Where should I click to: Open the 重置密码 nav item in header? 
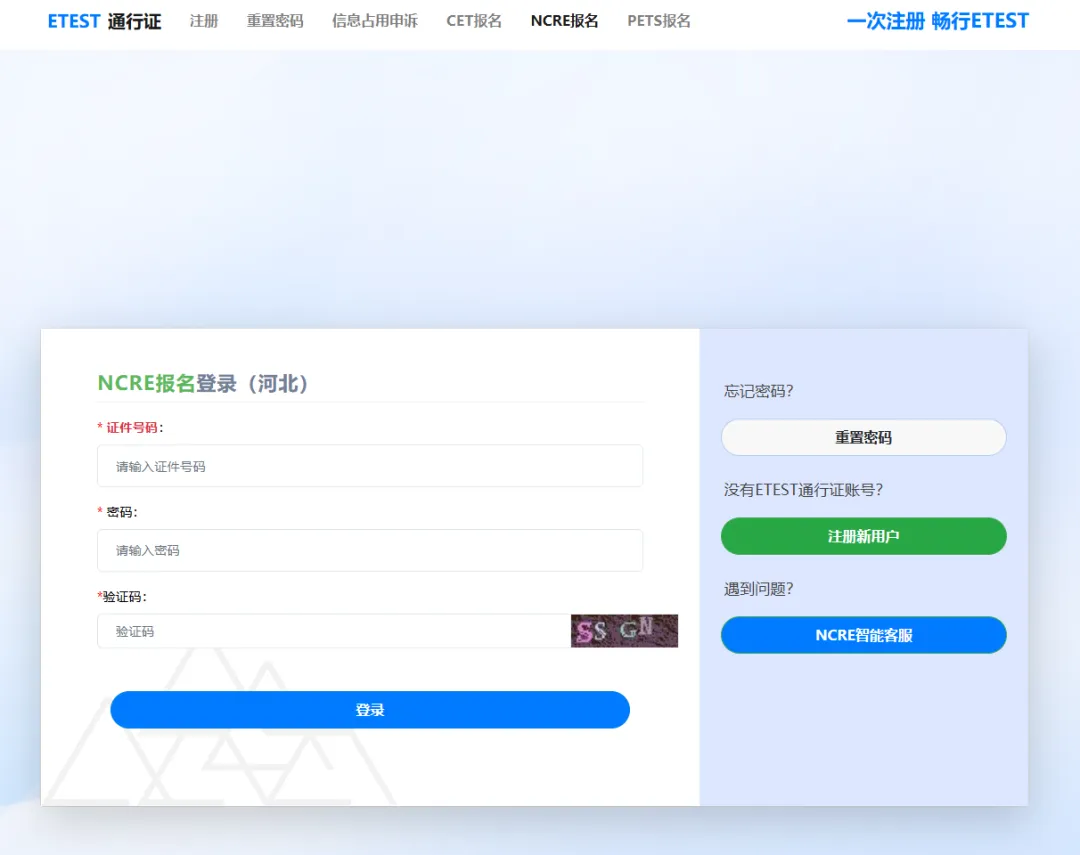(x=275, y=21)
